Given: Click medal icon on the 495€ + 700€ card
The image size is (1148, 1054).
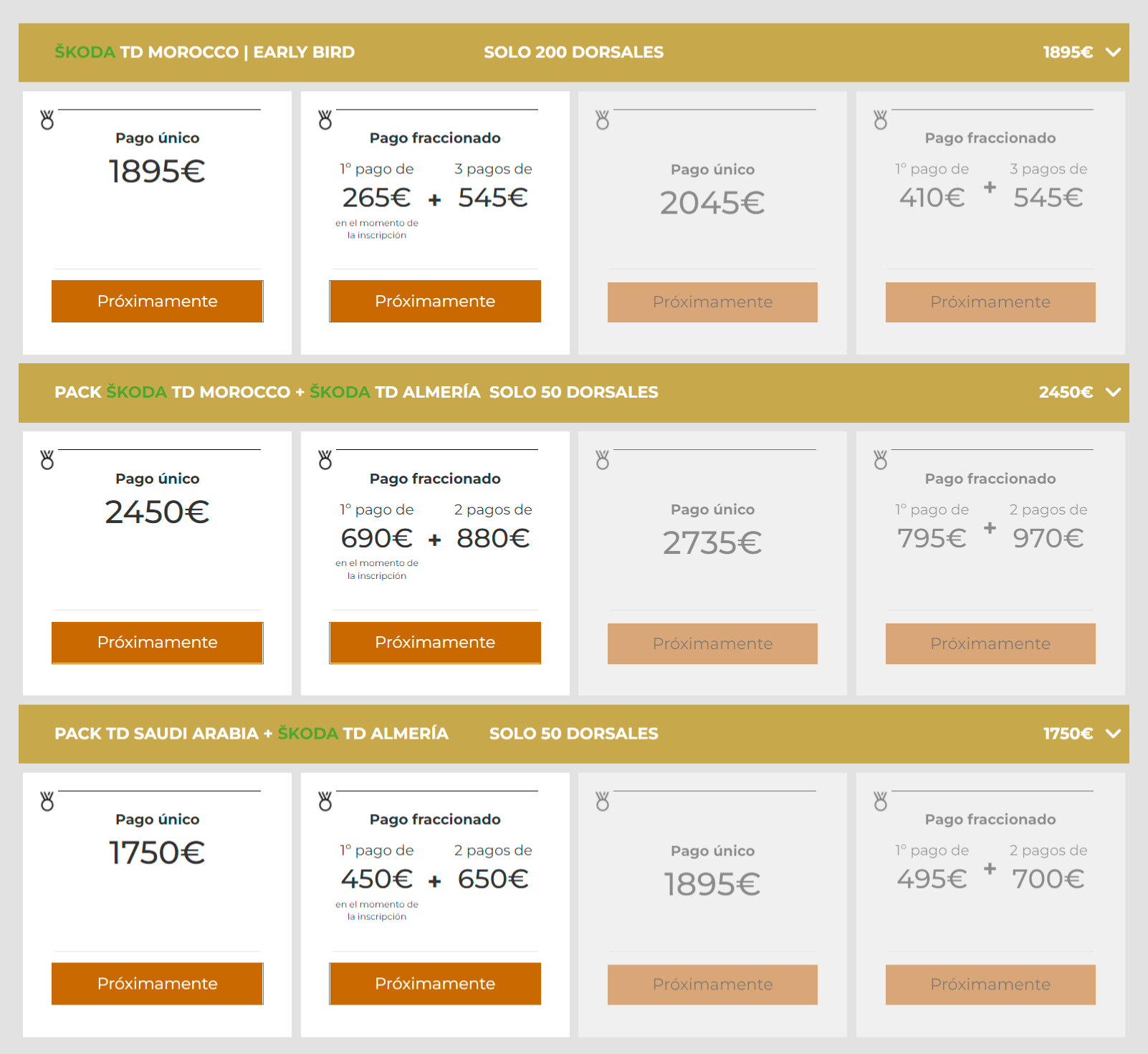Looking at the screenshot, I should (x=881, y=801).
